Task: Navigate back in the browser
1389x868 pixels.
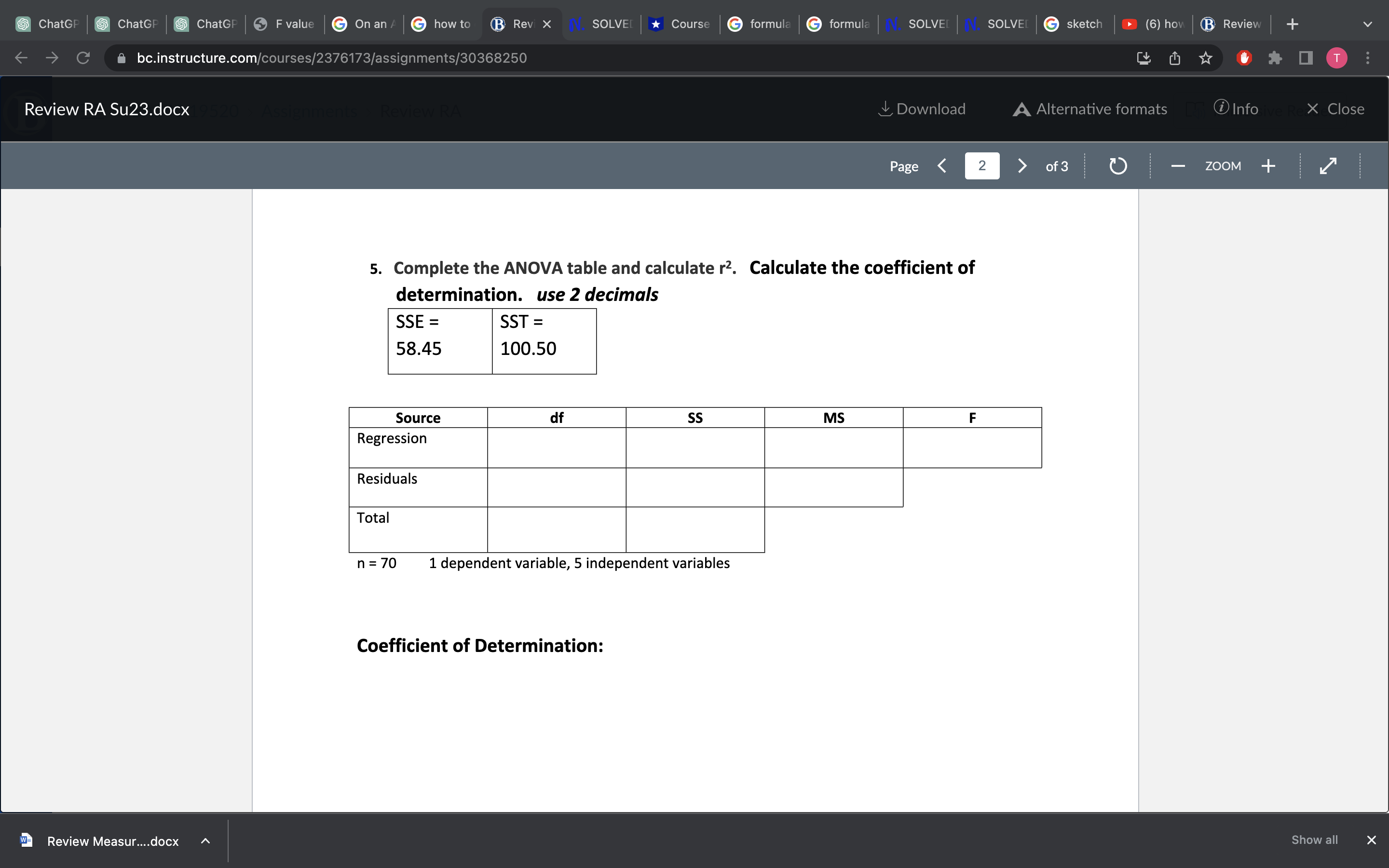Action: (21, 57)
